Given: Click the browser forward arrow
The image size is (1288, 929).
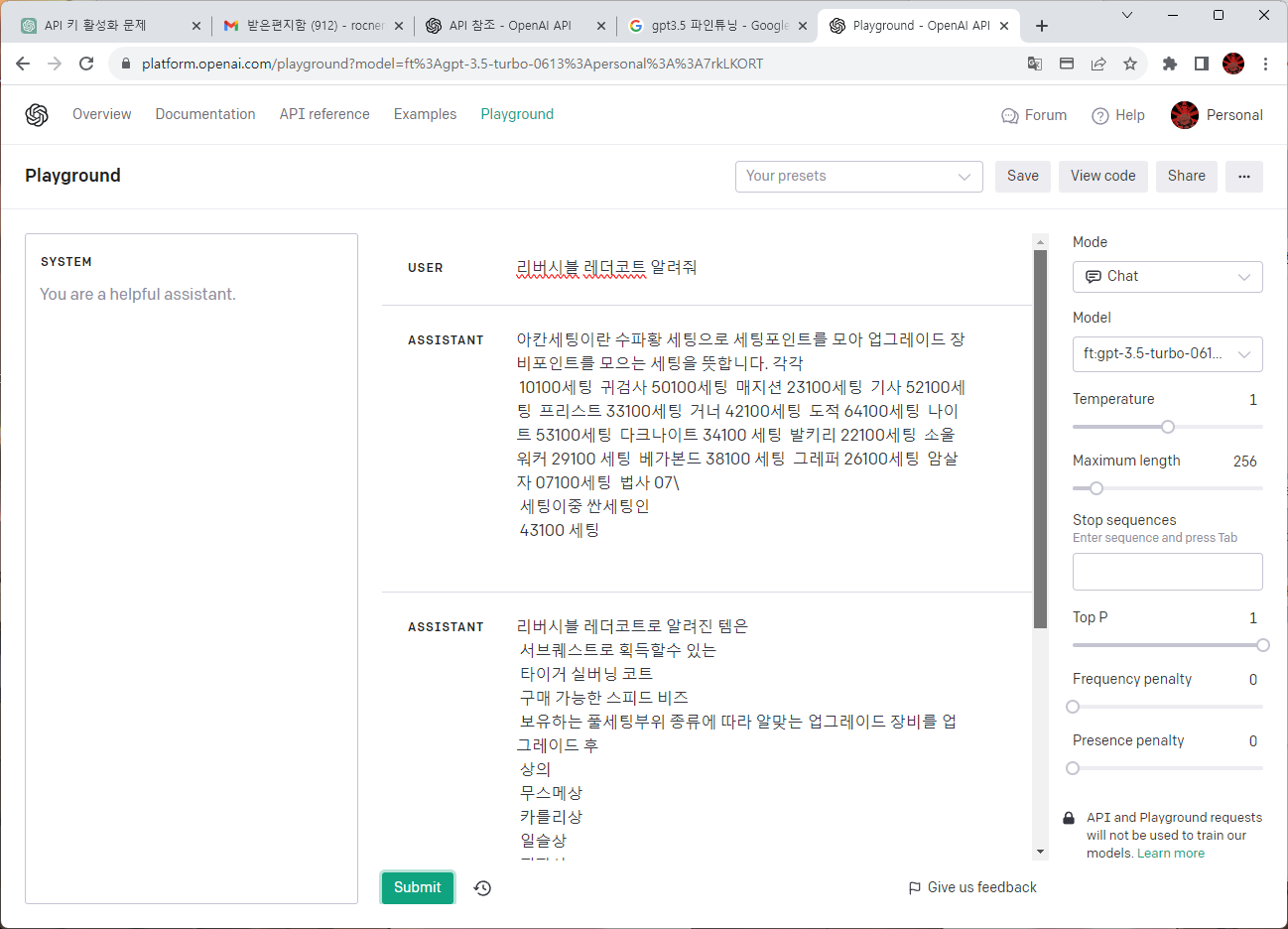Looking at the screenshot, I should pos(55,64).
